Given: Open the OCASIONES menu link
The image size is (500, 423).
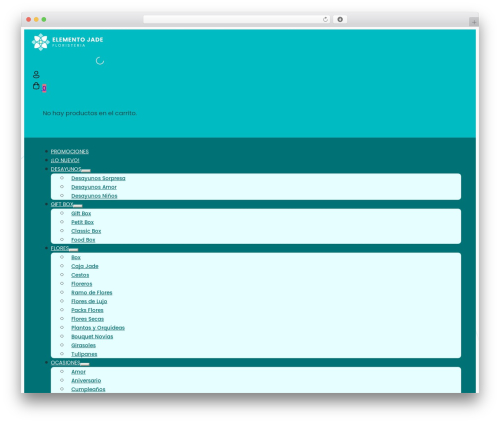Looking at the screenshot, I should pyautogui.click(x=65, y=363).
